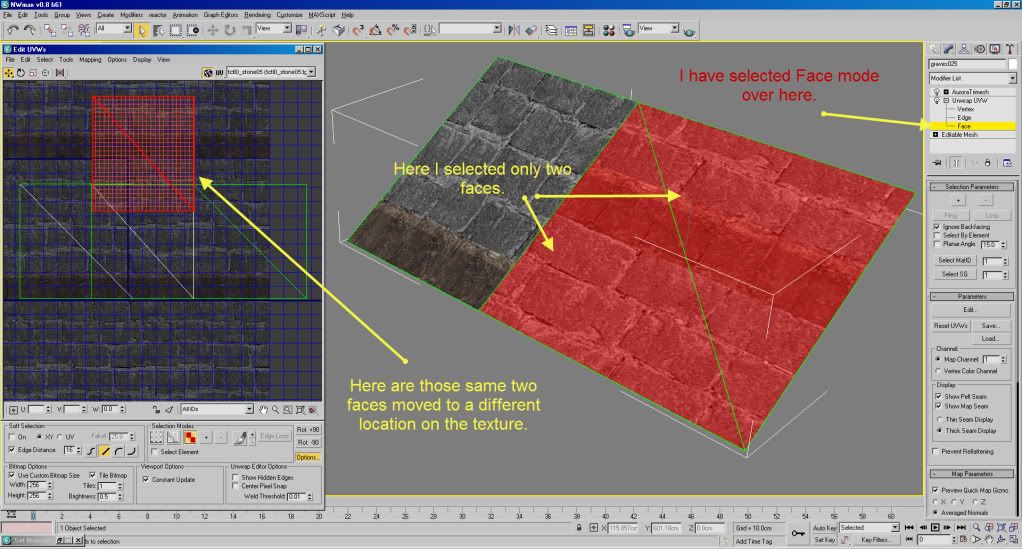Viewport: 1022px width, 549px height.
Task: Select Edge sub-object in modifier stack
Action: tap(964, 117)
